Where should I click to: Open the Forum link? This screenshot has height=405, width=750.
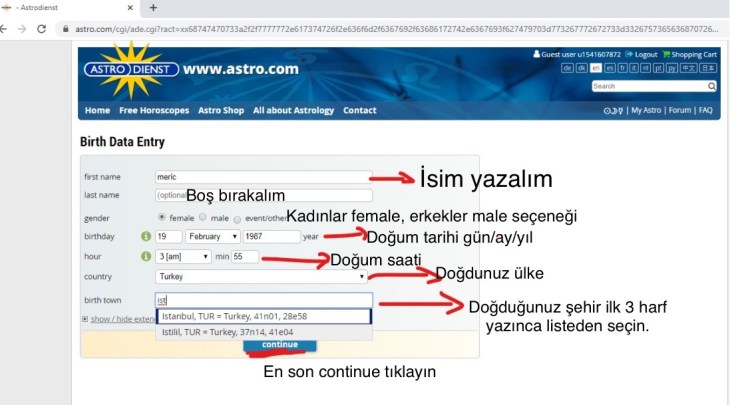point(680,110)
